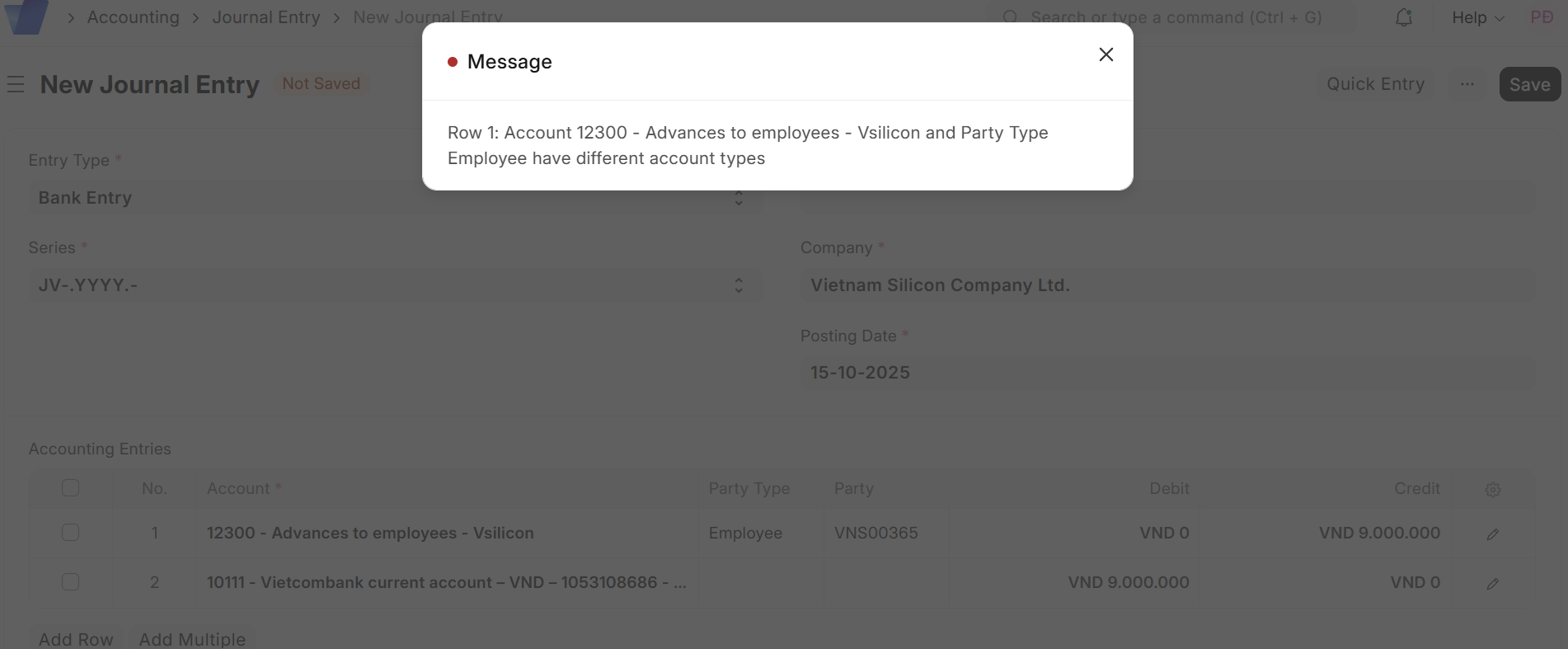Click the Posting Date field

[1166, 373]
